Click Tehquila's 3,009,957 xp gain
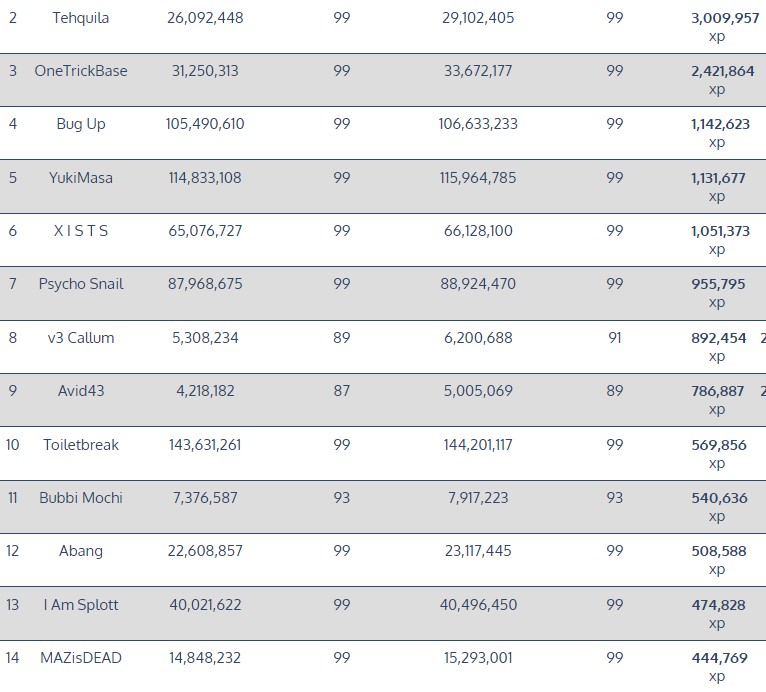This screenshot has height=692, width=766. (x=725, y=18)
